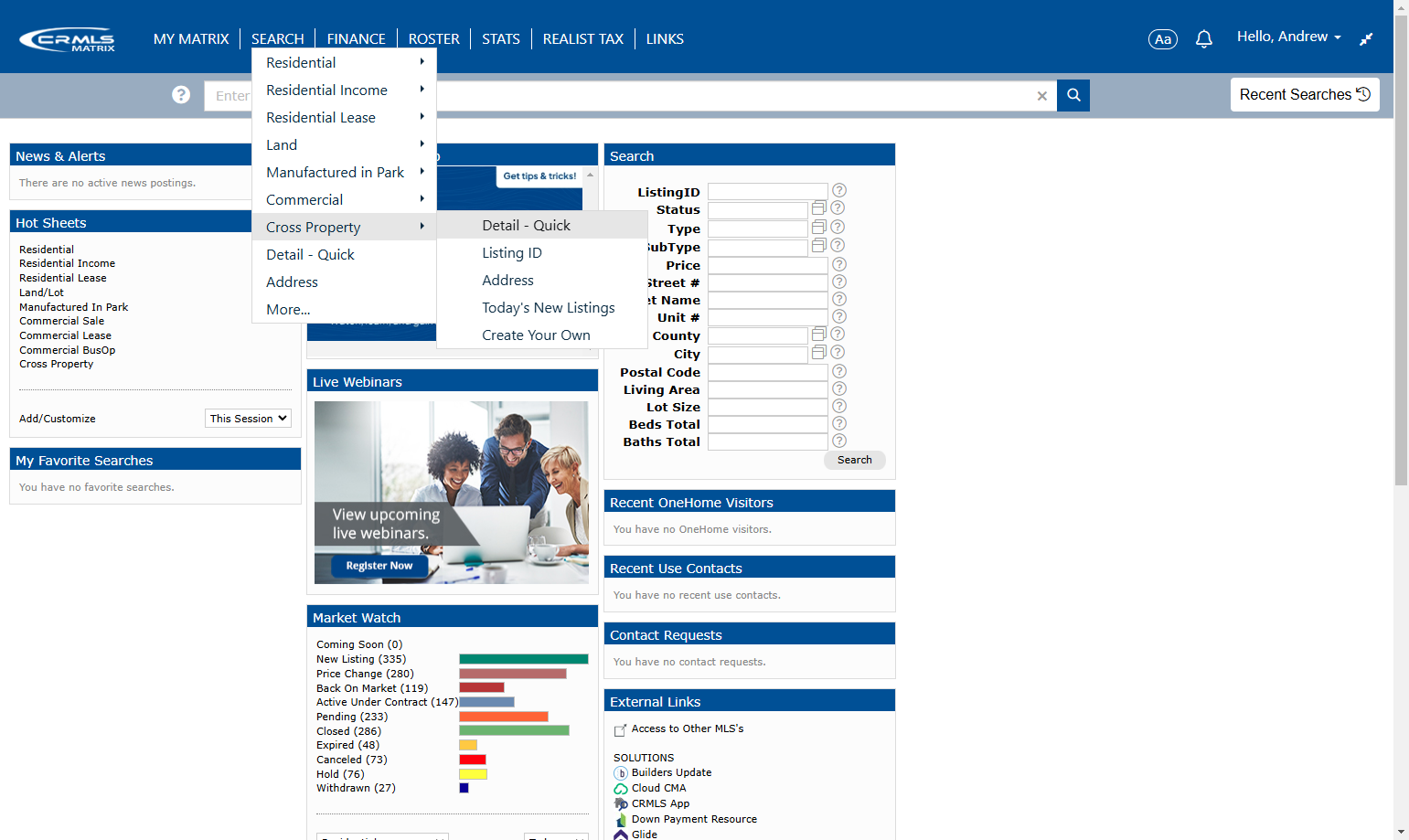Open the notifications bell icon

(1204, 38)
